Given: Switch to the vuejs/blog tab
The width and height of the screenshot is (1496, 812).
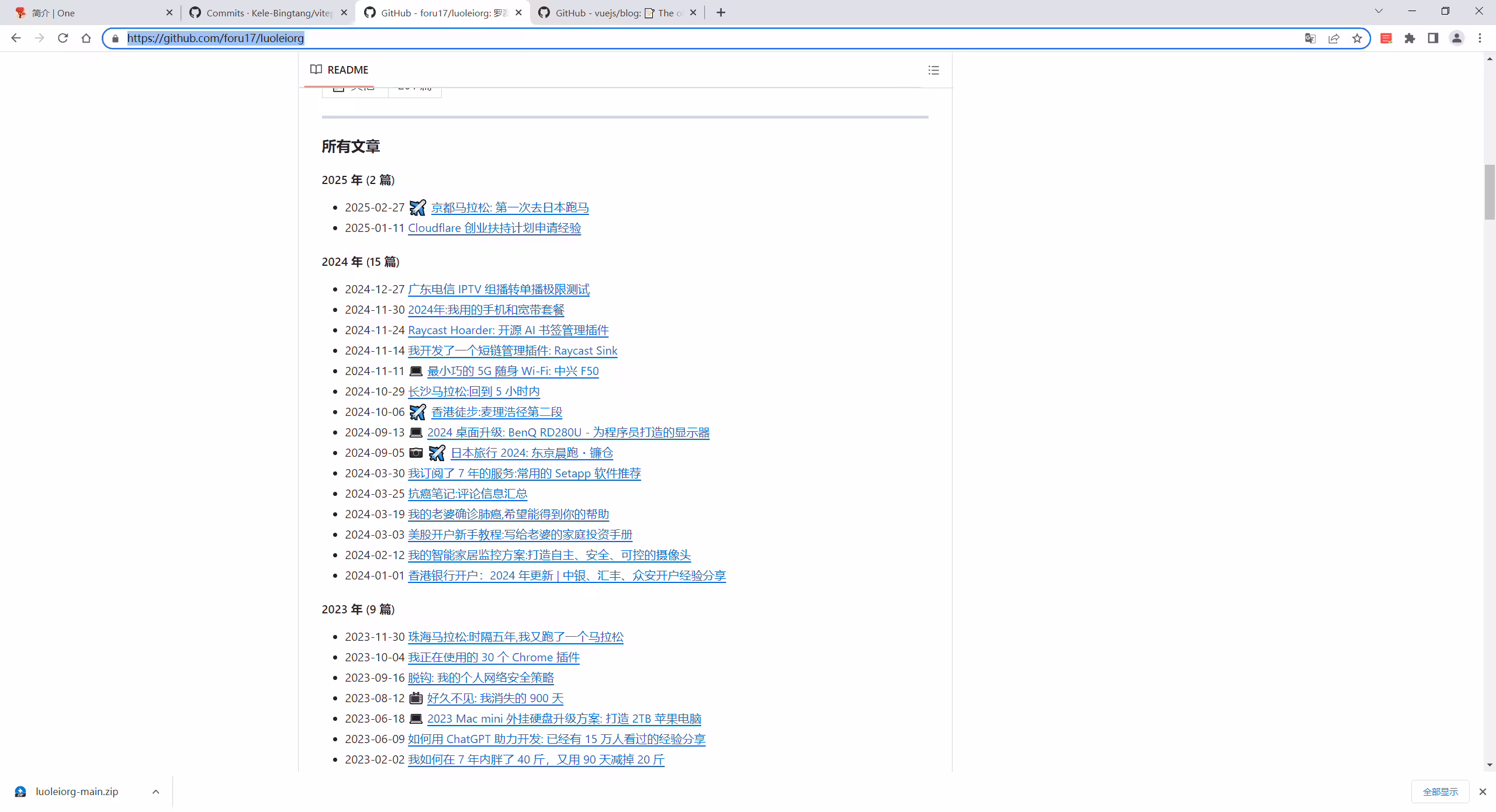Looking at the screenshot, I should [x=617, y=13].
